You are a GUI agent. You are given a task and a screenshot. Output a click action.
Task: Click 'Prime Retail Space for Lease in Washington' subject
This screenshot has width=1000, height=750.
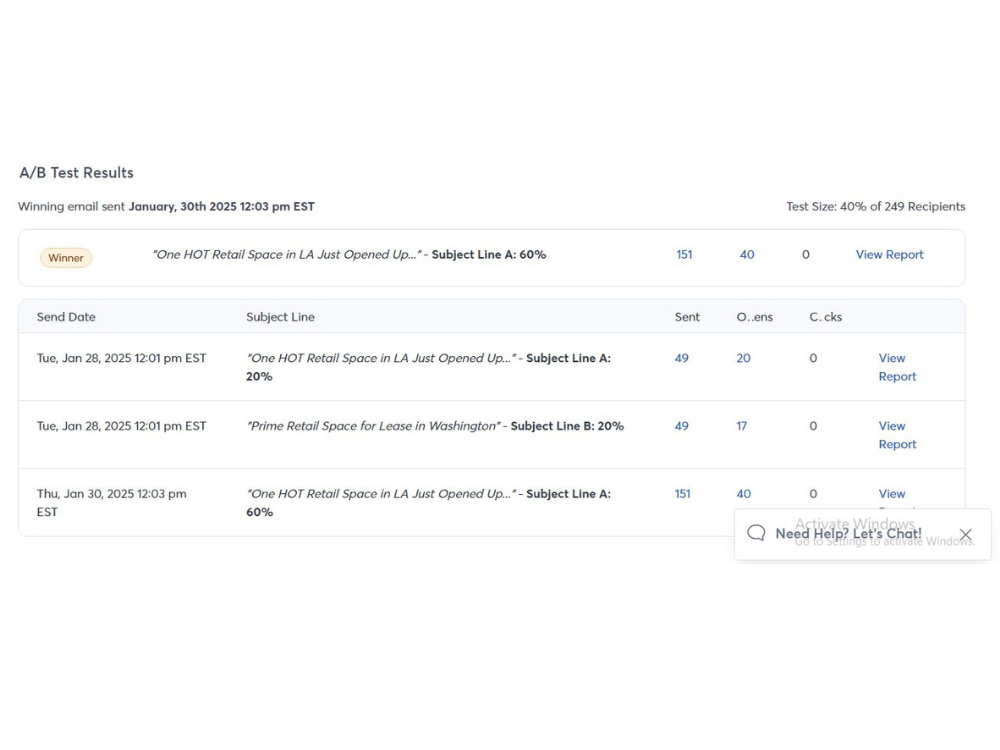(373, 426)
